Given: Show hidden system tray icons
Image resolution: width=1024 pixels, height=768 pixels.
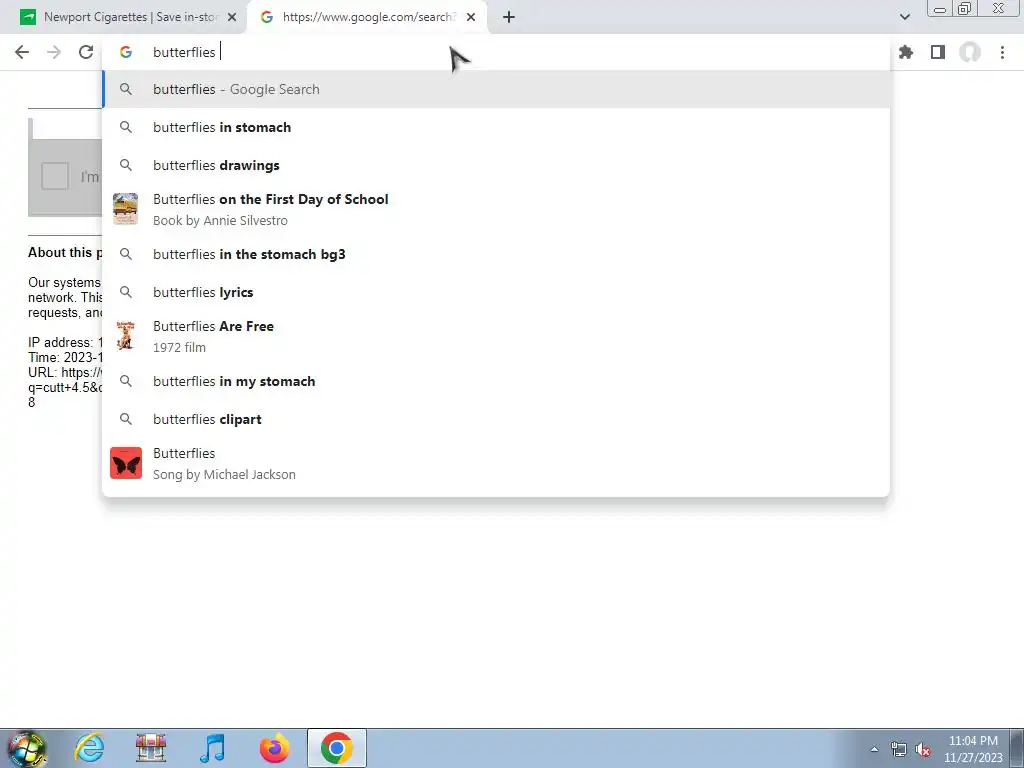Looking at the screenshot, I should coord(874,749).
